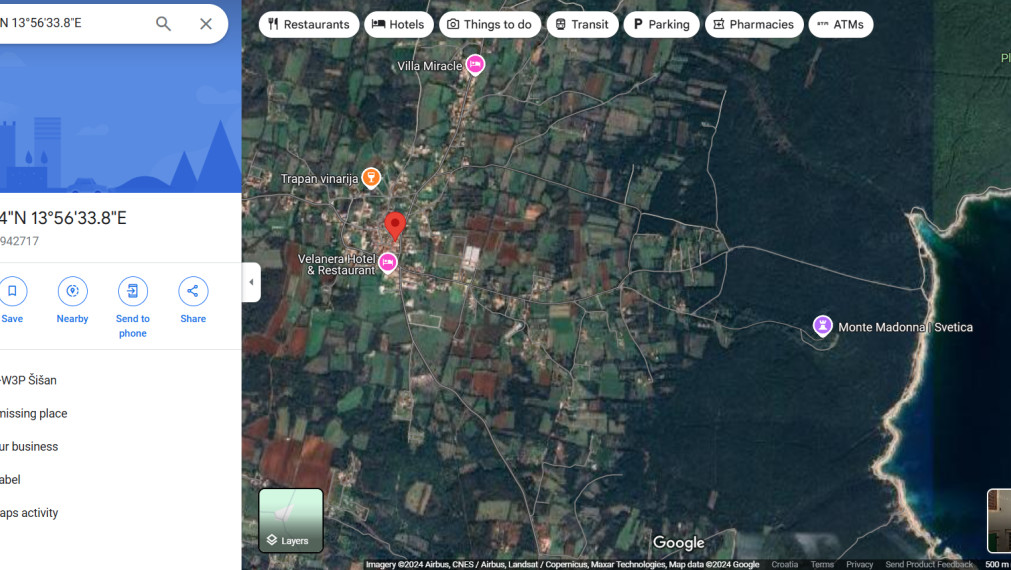Clear the search box with X

(x=206, y=24)
